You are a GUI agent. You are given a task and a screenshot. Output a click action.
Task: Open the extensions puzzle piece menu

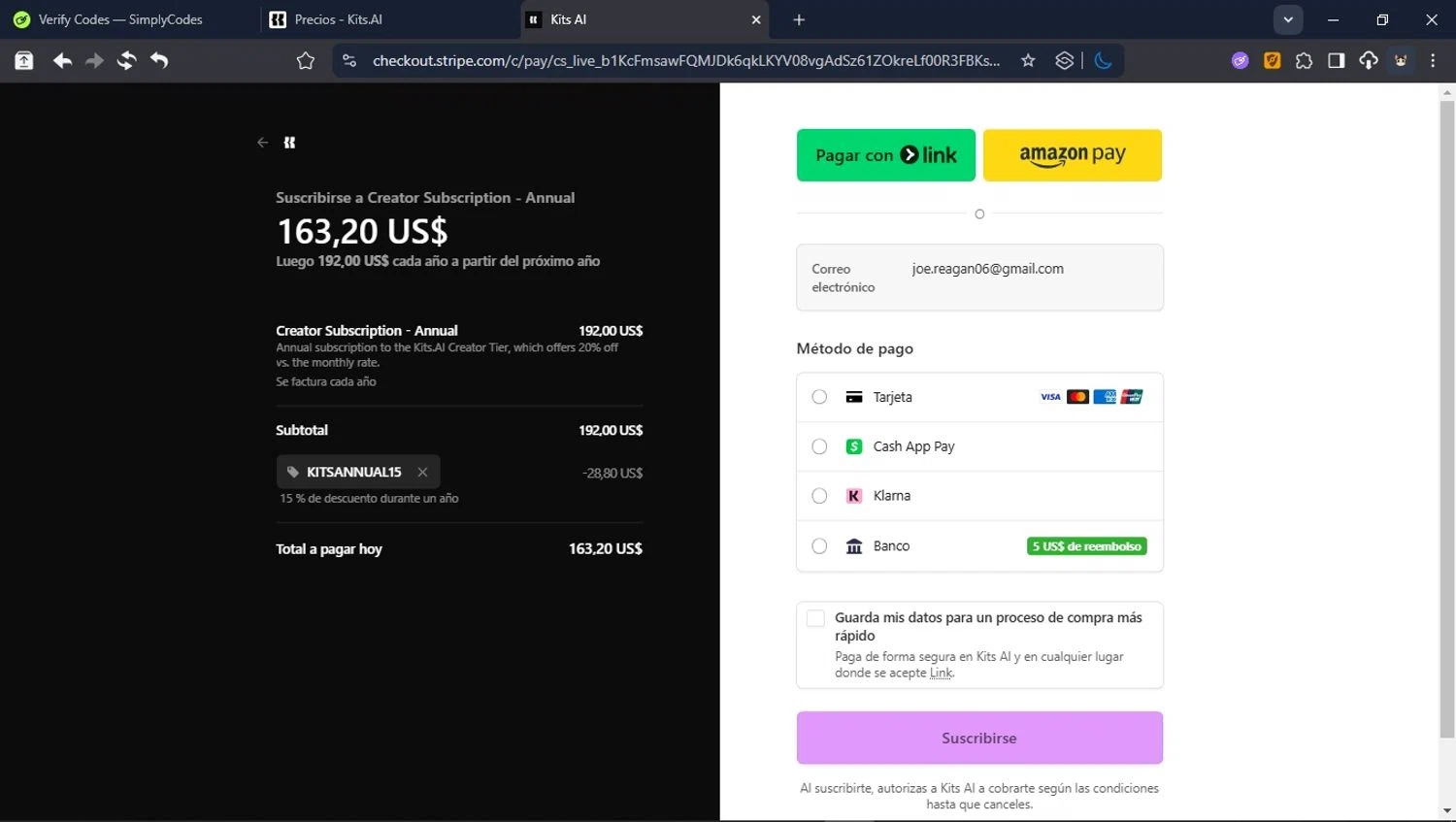click(1305, 61)
